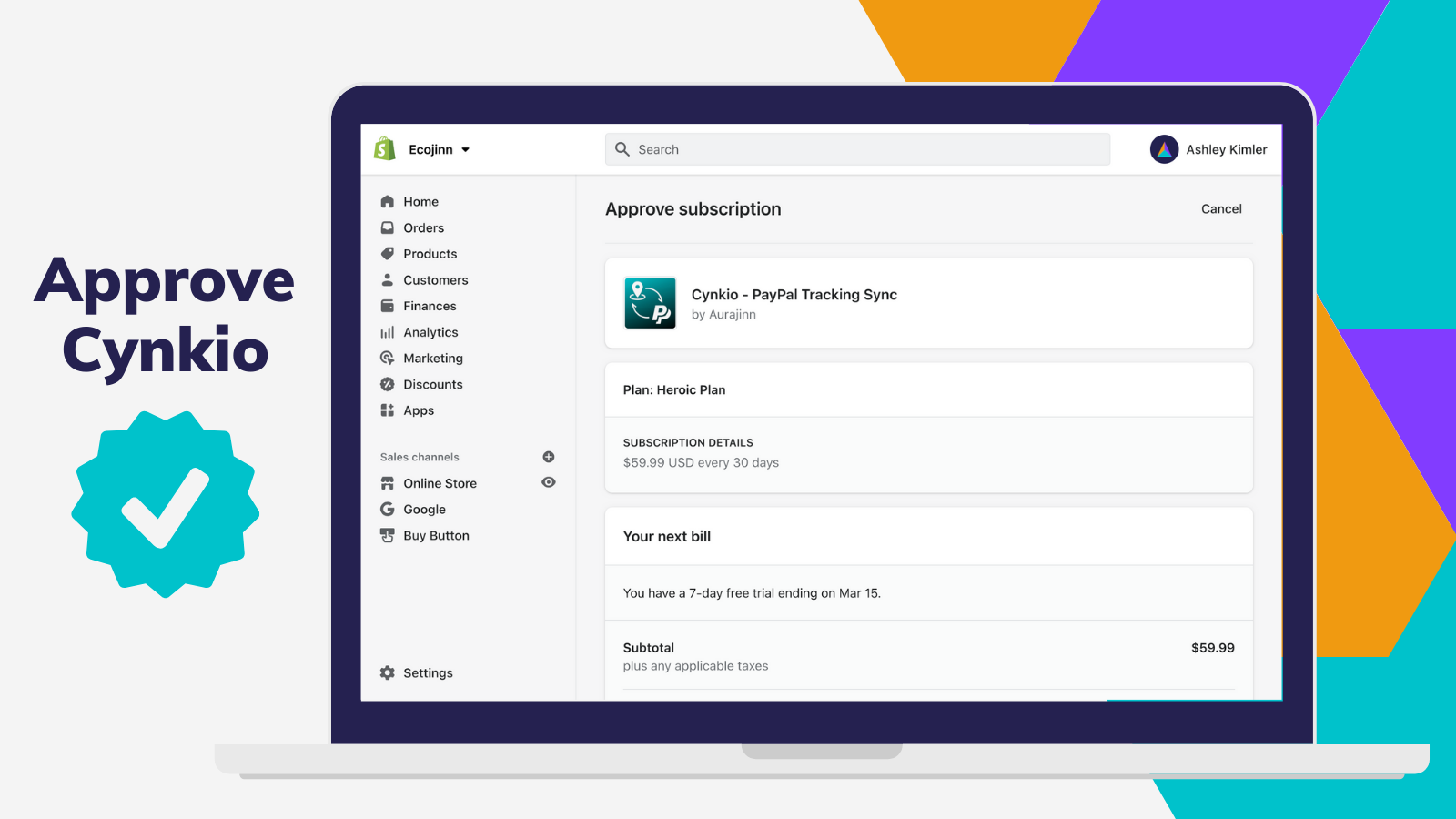Viewport: 1456px width, 819px height.
Task: Click the teal verified checkmark badge
Action: (x=166, y=504)
